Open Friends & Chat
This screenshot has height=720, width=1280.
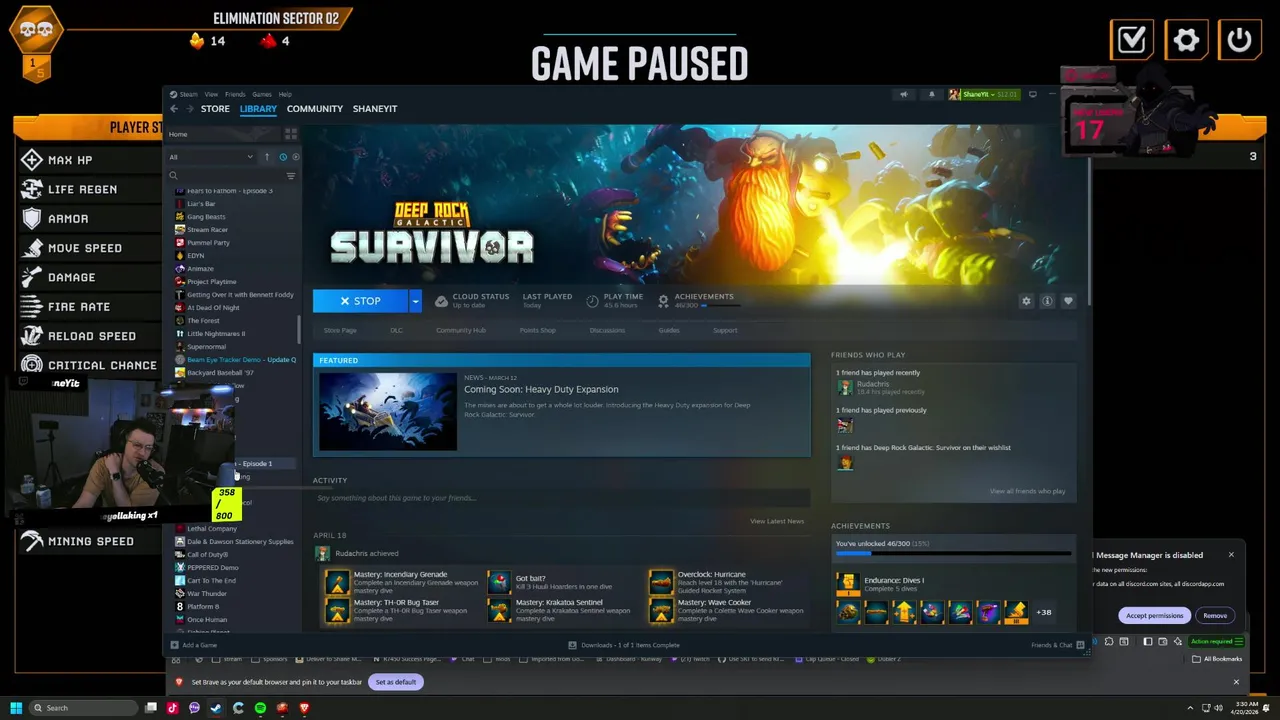pyautogui.click(x=1058, y=645)
